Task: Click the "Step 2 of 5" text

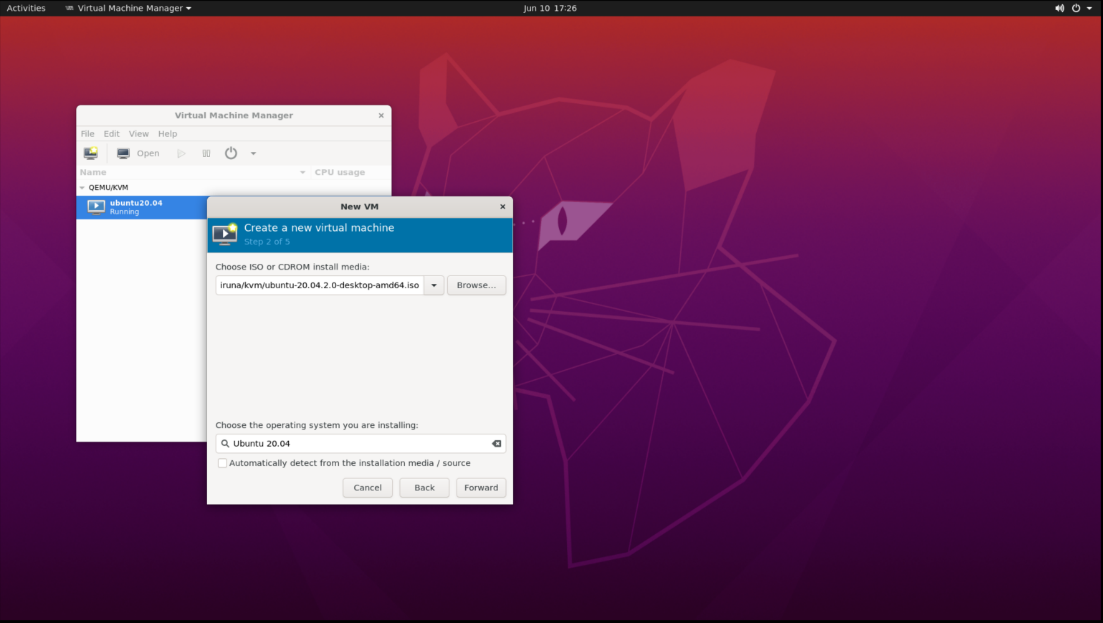Action: click(x=267, y=242)
